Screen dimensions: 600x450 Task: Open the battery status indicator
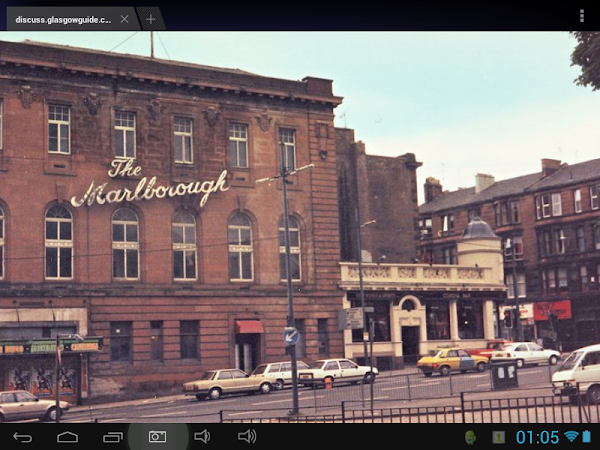click(x=587, y=436)
